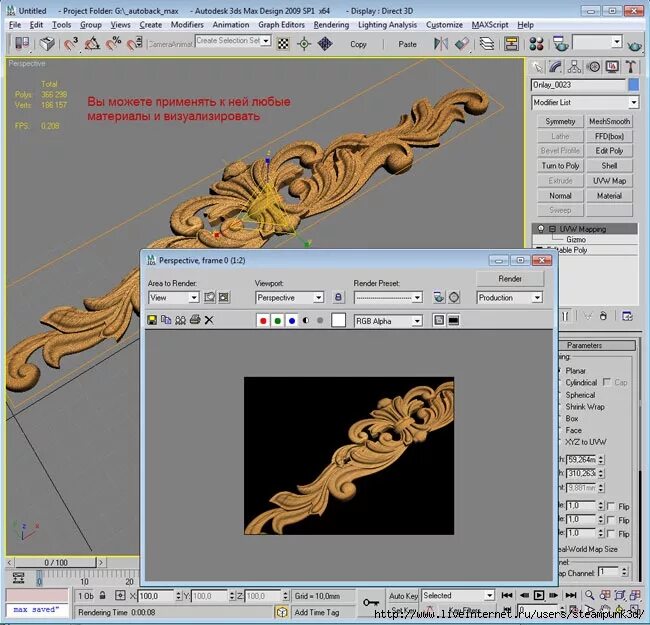Collapse the UVW Mapping modifier tree
The width and height of the screenshot is (650, 625).
(552, 229)
